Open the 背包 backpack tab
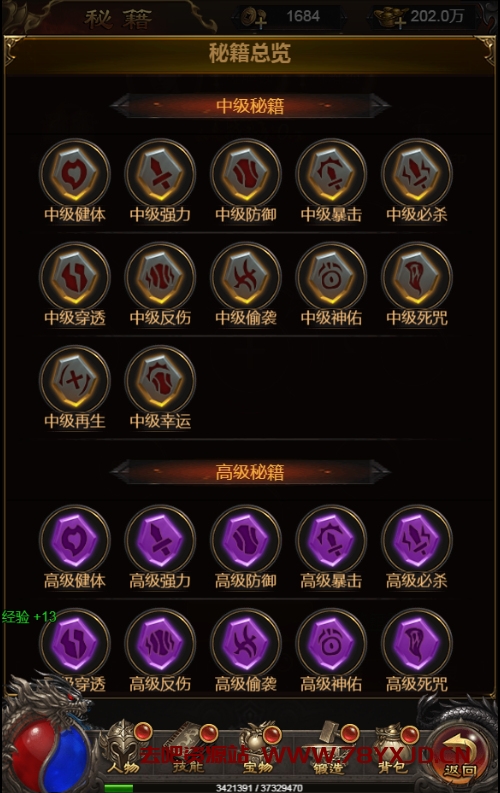The width and height of the screenshot is (500, 793). click(393, 750)
